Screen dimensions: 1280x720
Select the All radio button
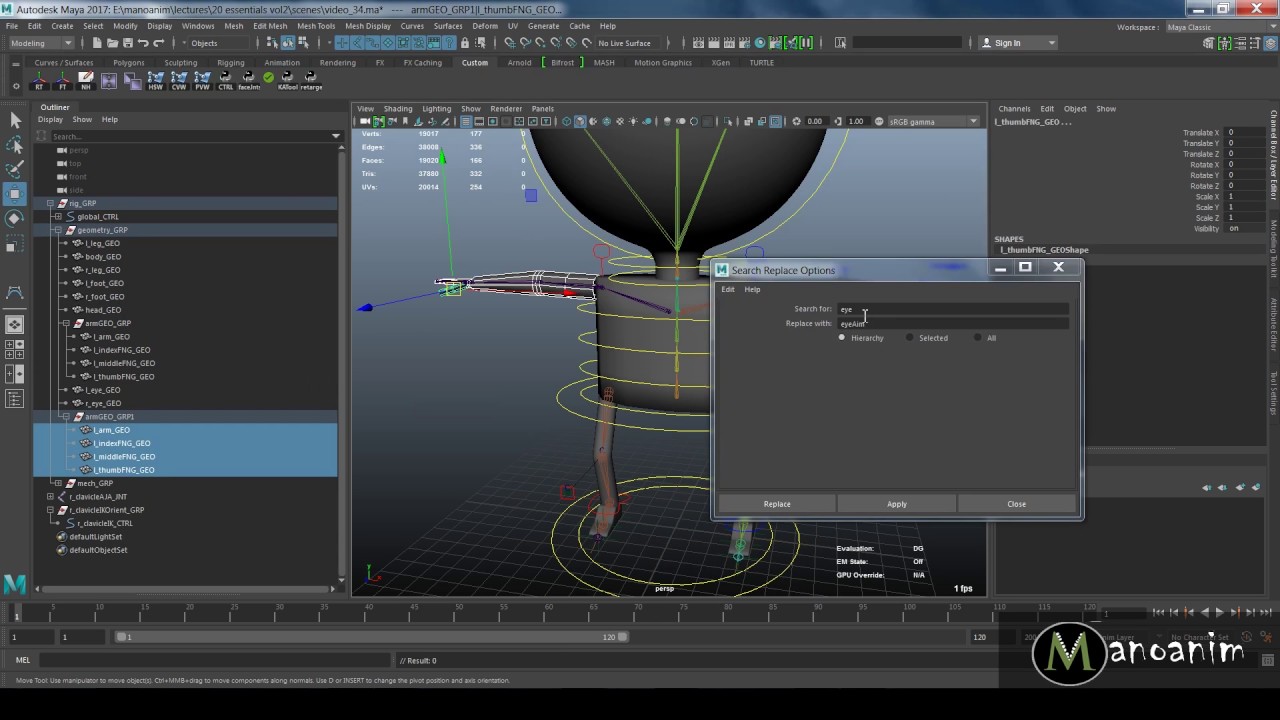[x=978, y=338]
